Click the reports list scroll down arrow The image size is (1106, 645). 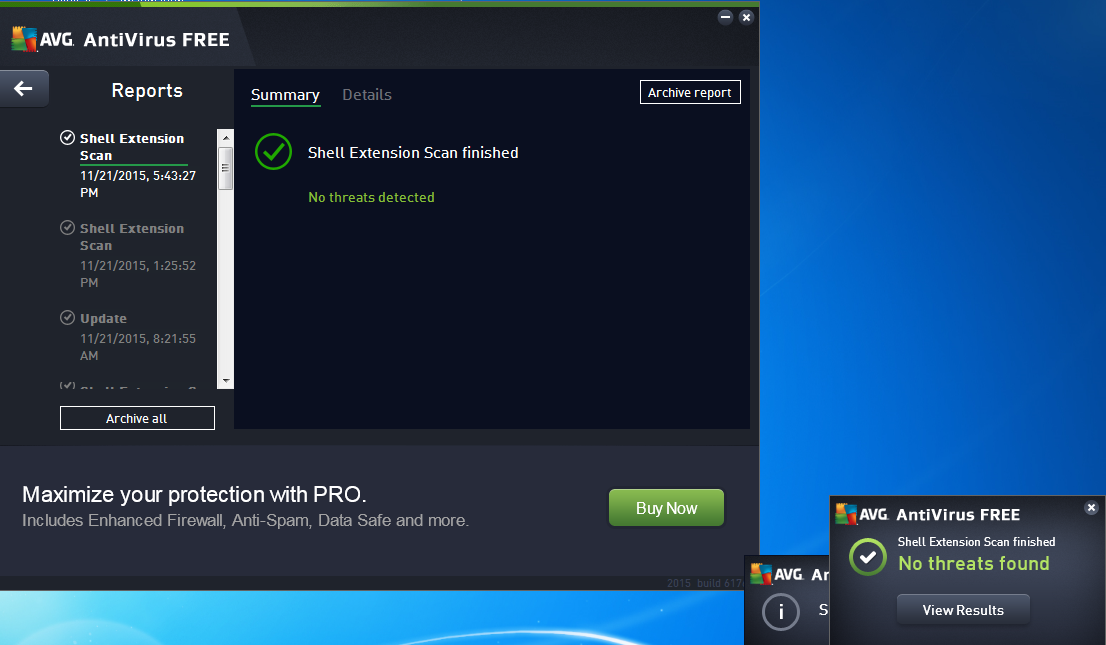[x=226, y=380]
